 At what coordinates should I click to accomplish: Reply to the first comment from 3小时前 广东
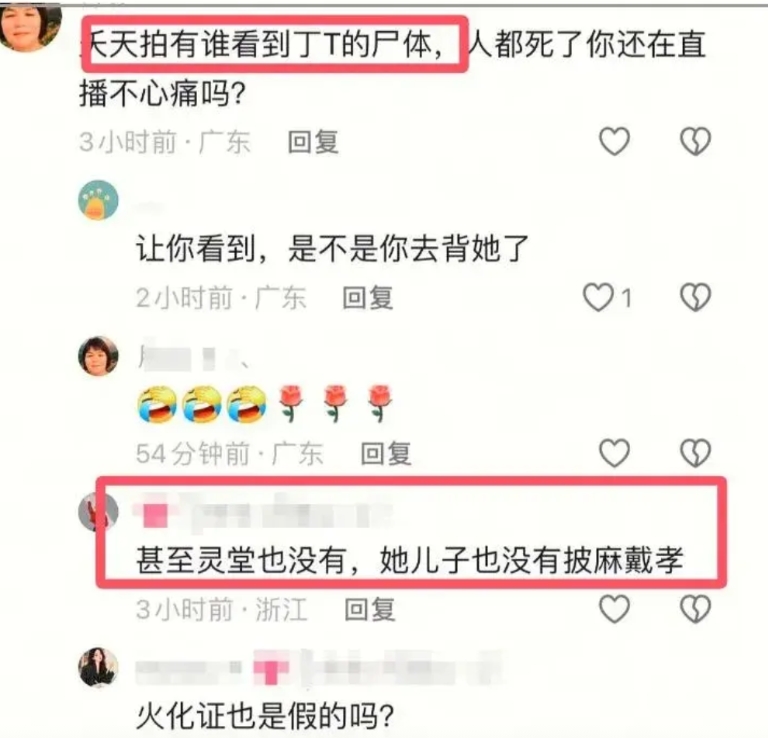pyautogui.click(x=313, y=142)
